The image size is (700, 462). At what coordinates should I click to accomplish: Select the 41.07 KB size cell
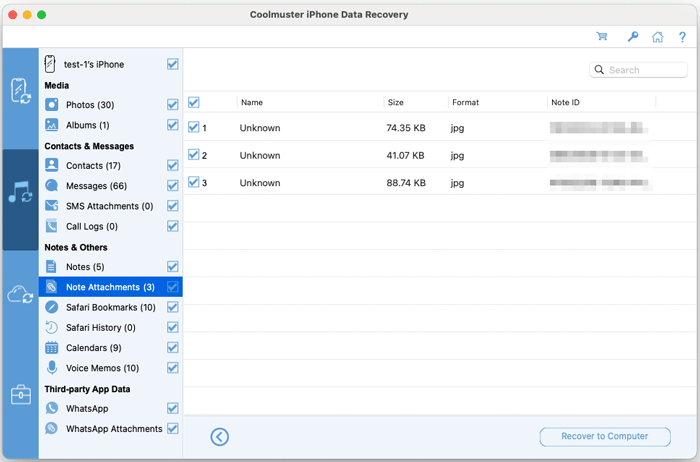click(405, 155)
